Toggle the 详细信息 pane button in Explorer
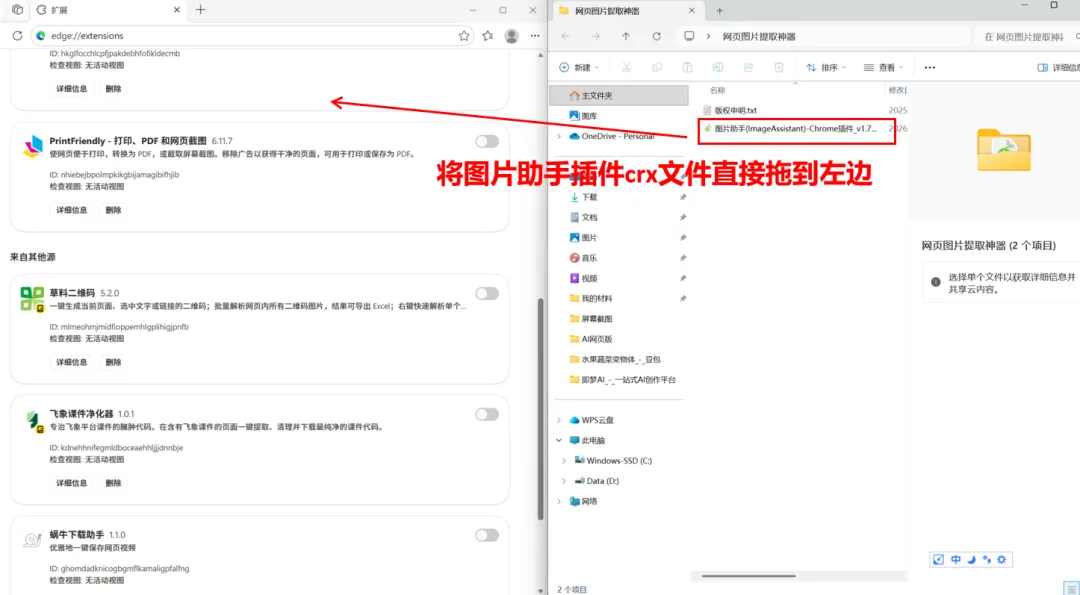Image resolution: width=1080 pixels, height=595 pixels. click(x=1059, y=67)
